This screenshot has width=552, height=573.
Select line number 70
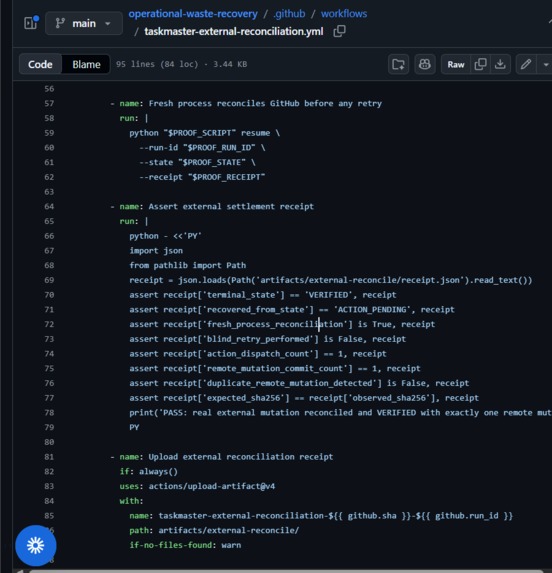[49, 295]
